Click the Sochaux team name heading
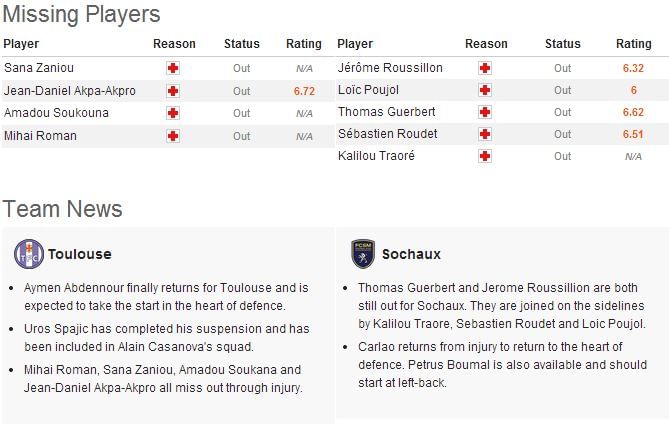The width and height of the screenshot is (669, 425). 411,254
